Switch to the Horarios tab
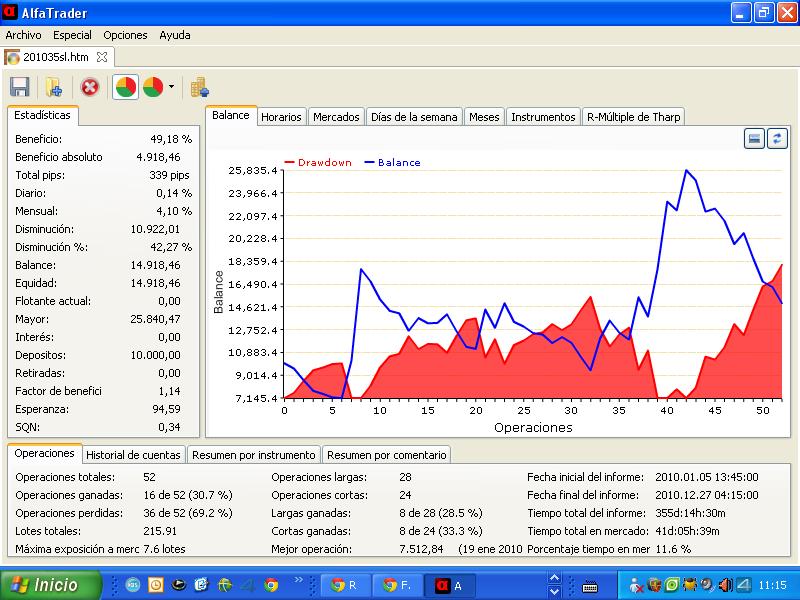Image resolution: width=800 pixels, height=600 pixels. click(281, 117)
